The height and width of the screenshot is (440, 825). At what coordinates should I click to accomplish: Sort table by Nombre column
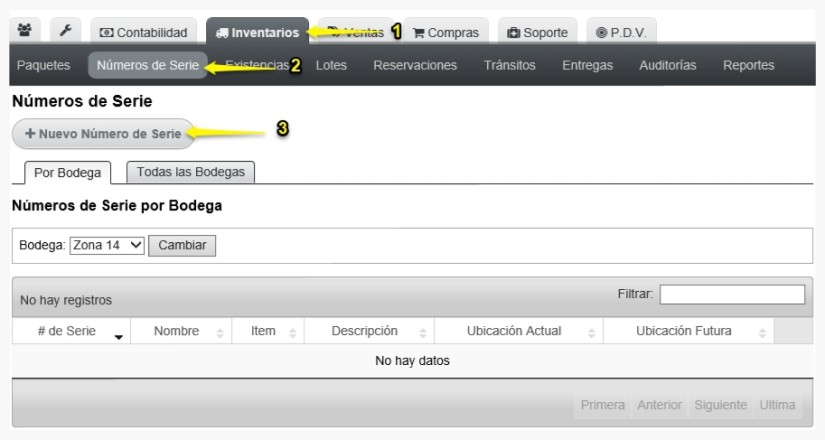tap(181, 331)
